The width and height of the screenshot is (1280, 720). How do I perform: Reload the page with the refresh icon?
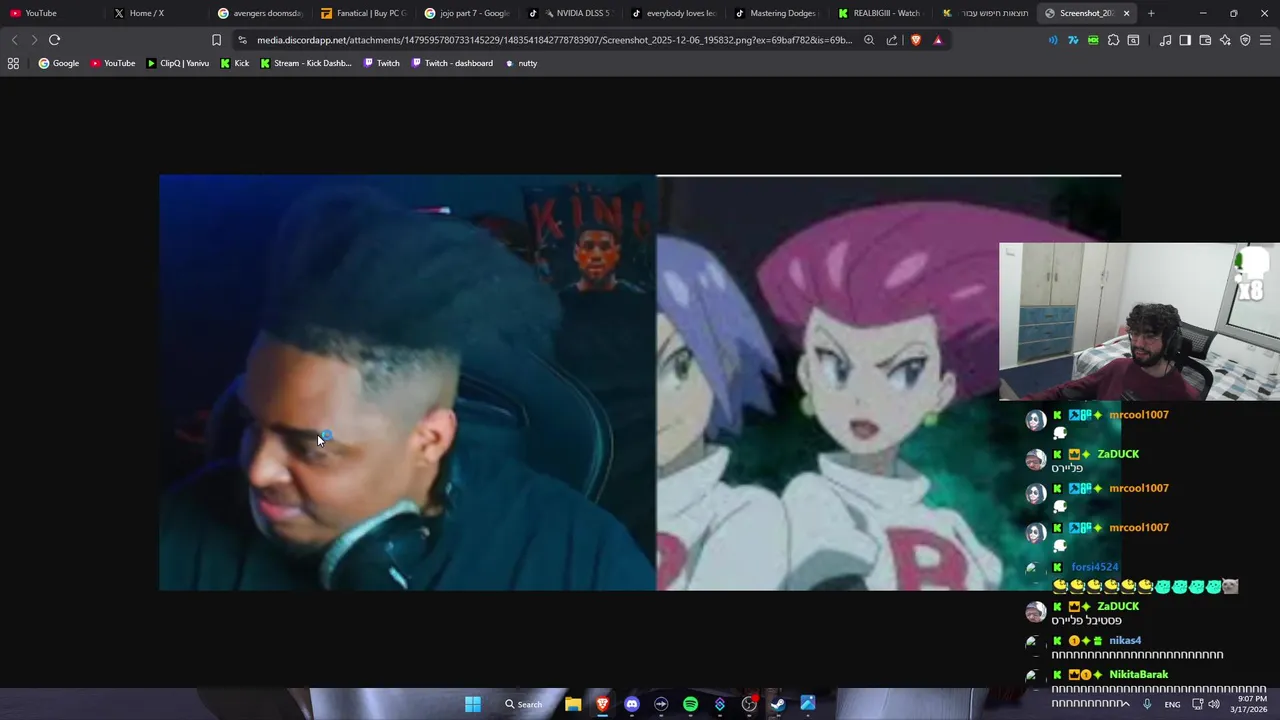point(54,40)
